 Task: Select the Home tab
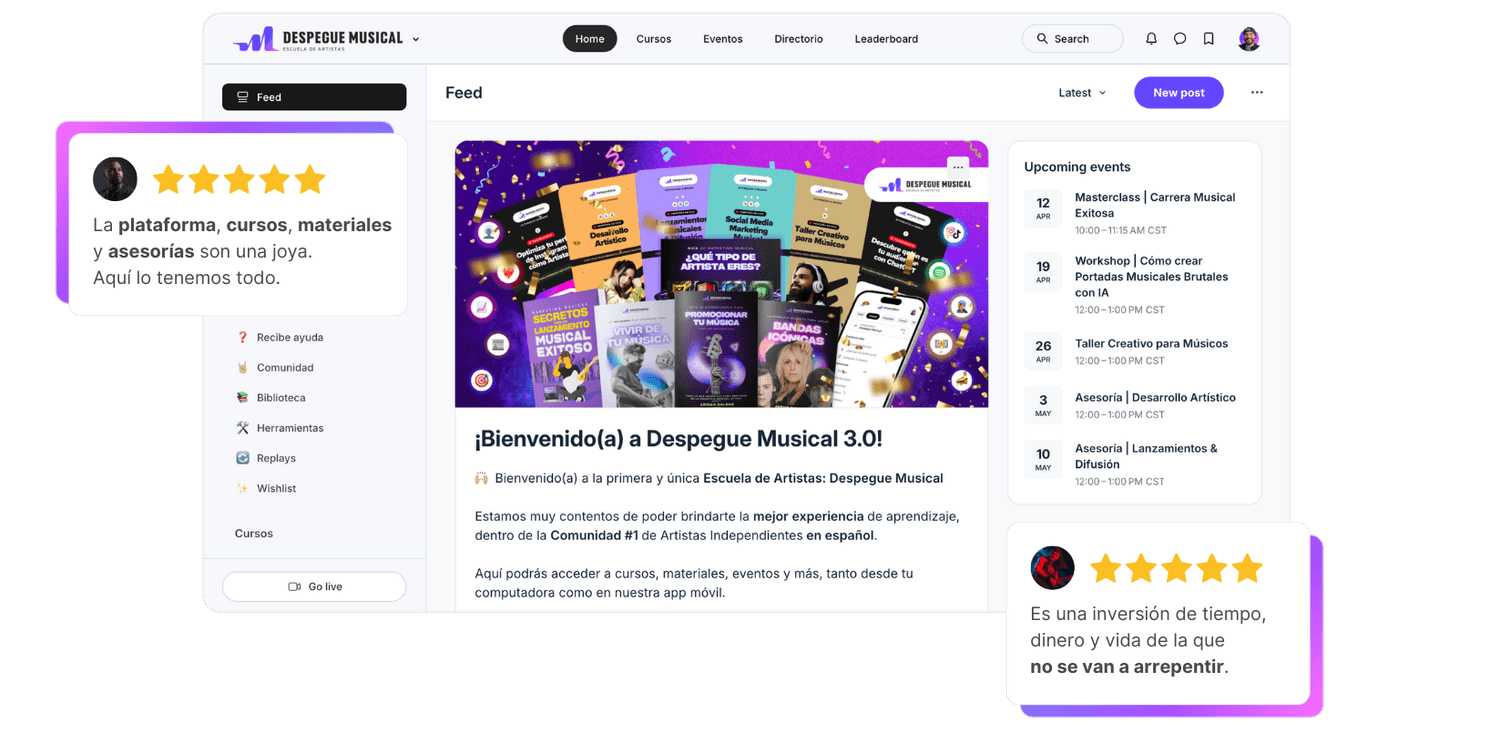590,39
